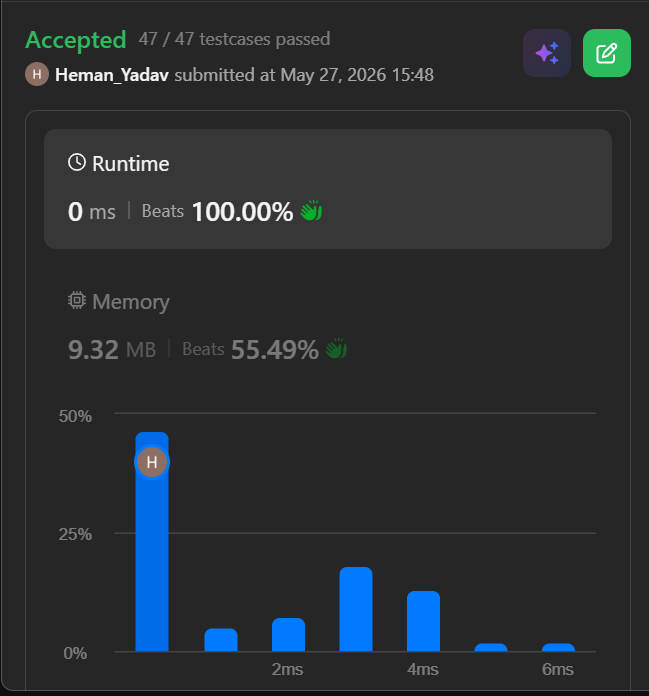Click the '0%' axis label
The image size is (649, 696).
(x=75, y=653)
